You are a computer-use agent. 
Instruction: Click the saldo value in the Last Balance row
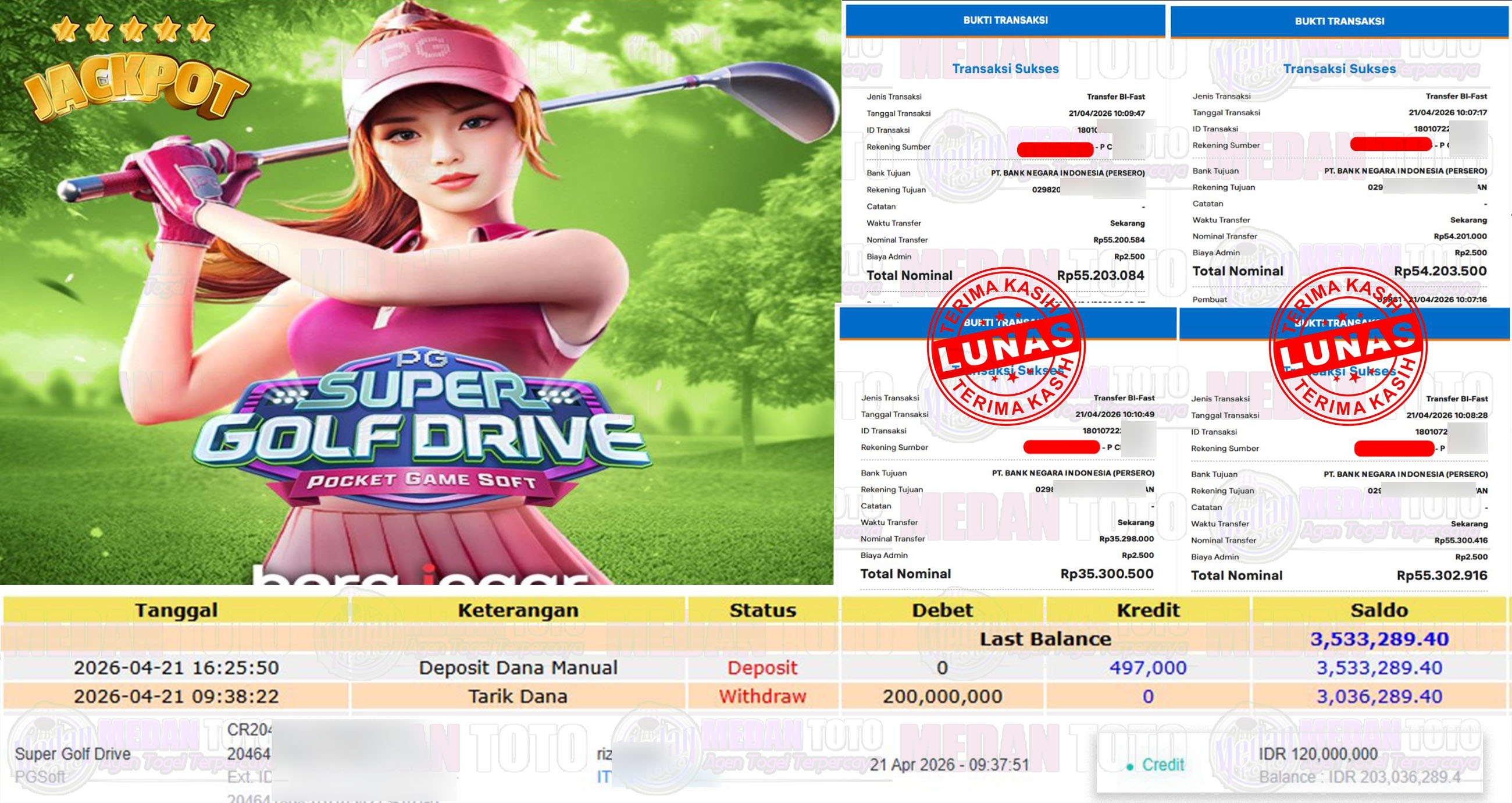pyautogui.click(x=1379, y=638)
